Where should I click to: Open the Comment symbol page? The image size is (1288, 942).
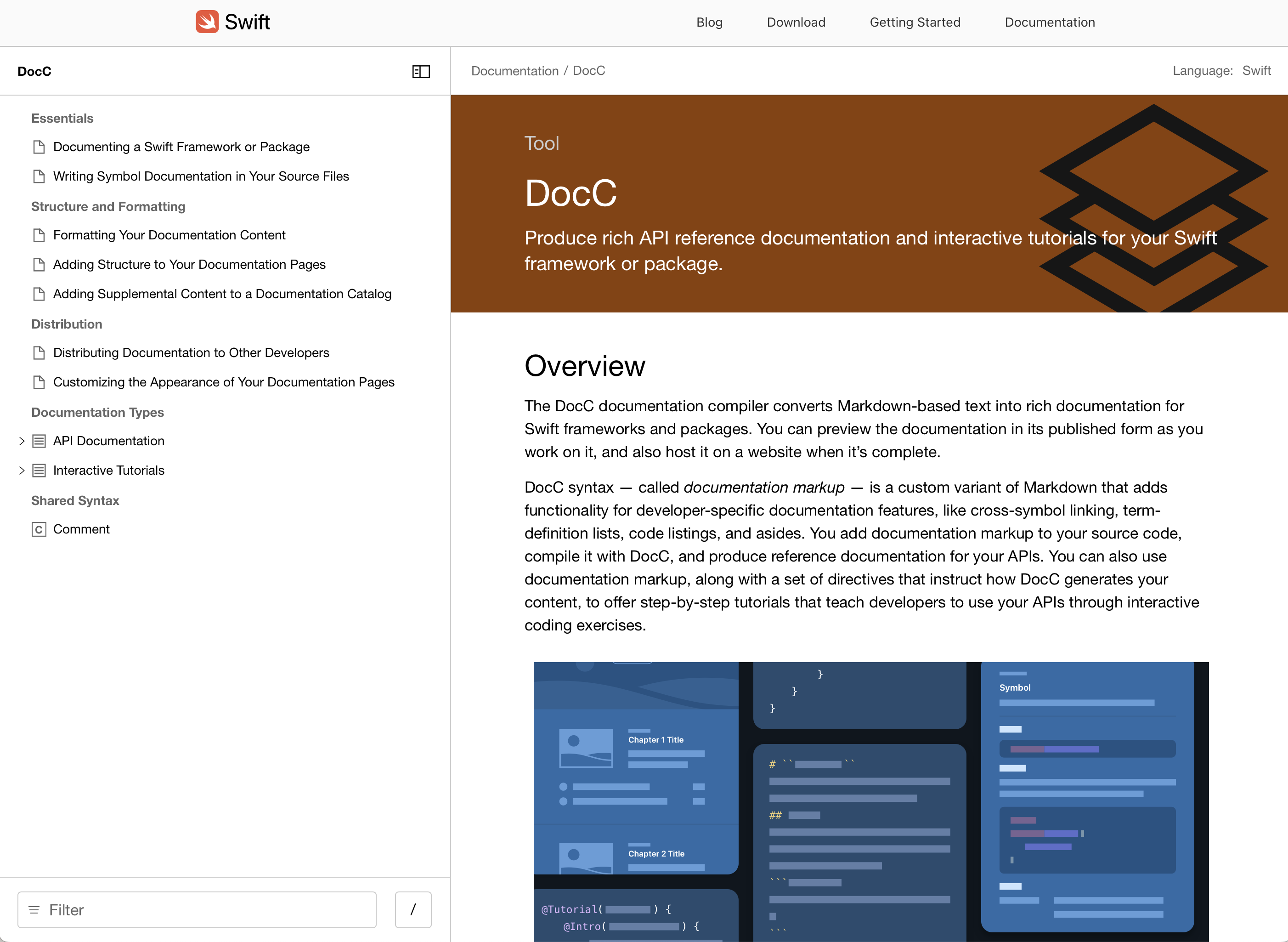[81, 529]
